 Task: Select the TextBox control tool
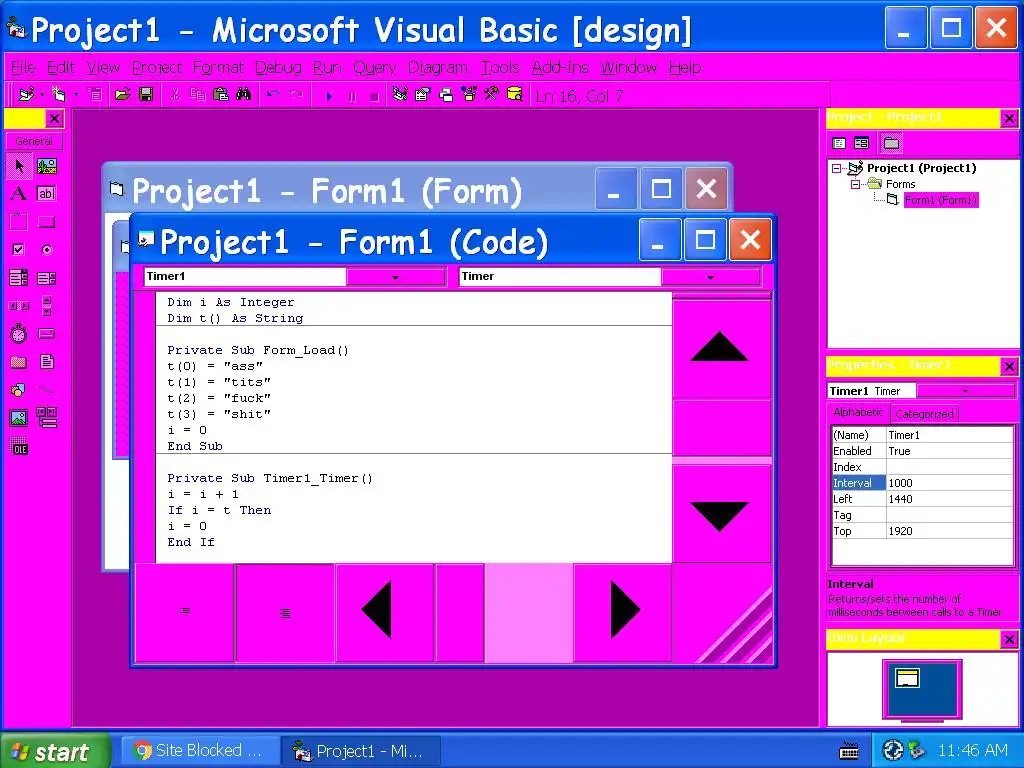coord(46,193)
